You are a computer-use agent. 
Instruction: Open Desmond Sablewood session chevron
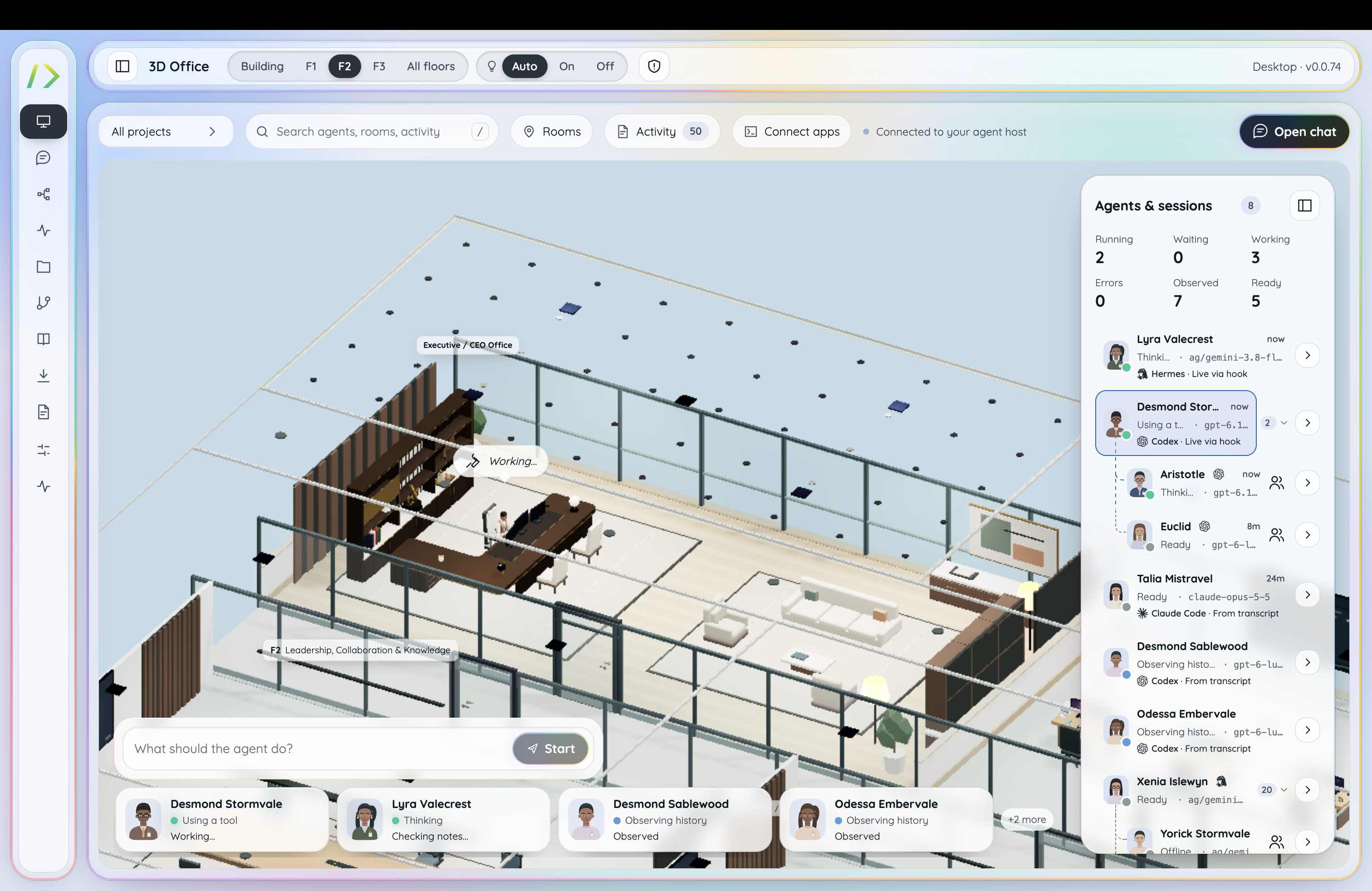(1308, 663)
